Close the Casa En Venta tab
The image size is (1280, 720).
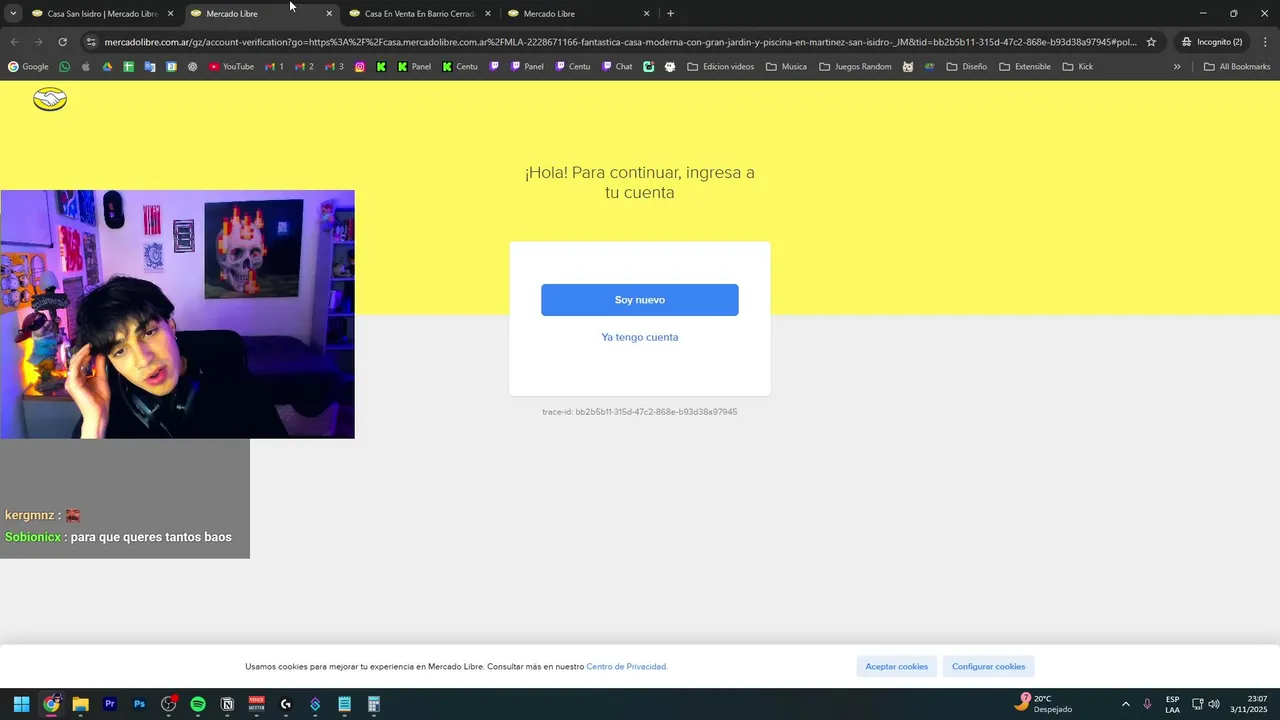[x=488, y=14]
